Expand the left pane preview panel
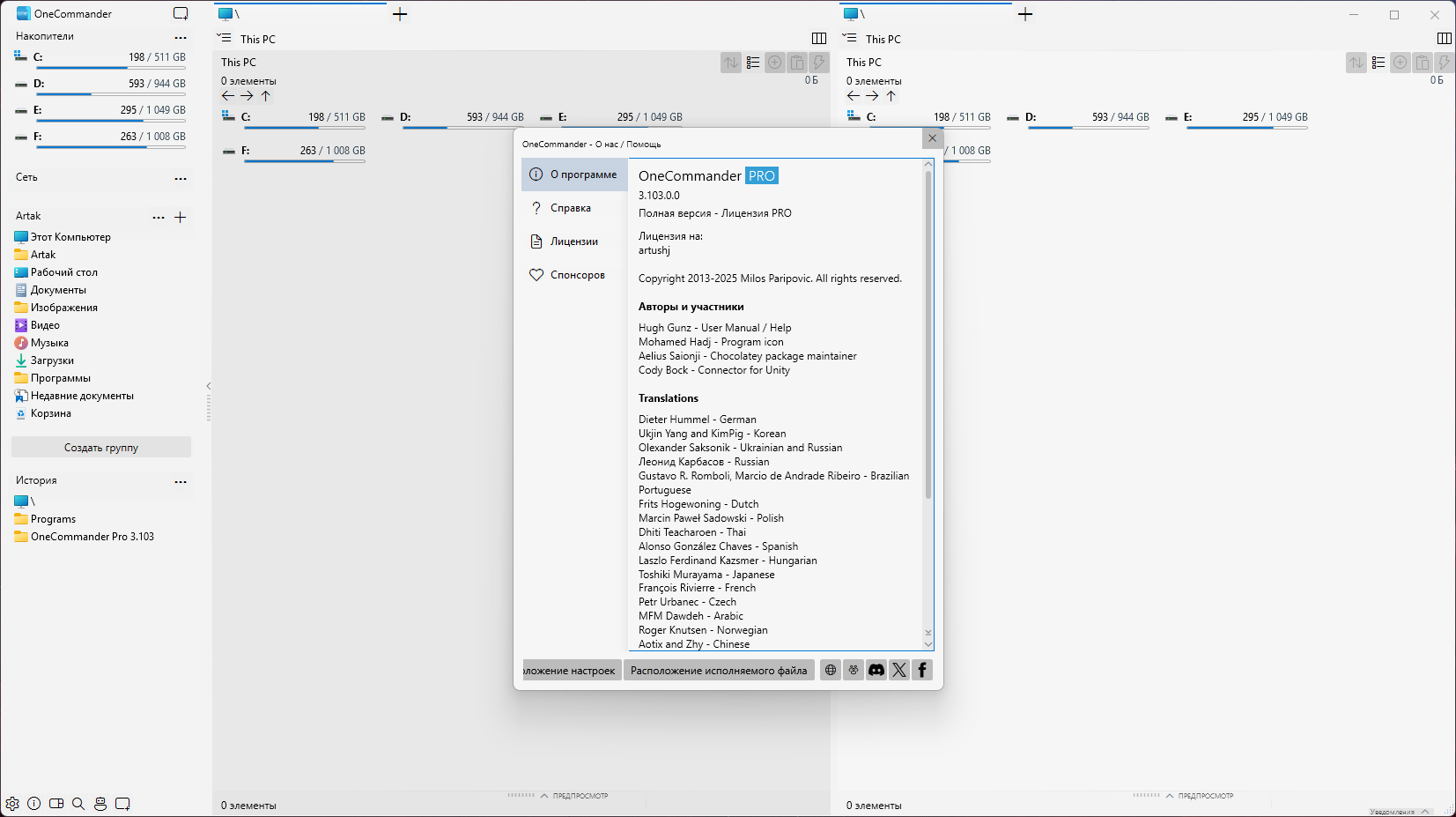Viewport: 1456px width, 817px height. (x=573, y=796)
